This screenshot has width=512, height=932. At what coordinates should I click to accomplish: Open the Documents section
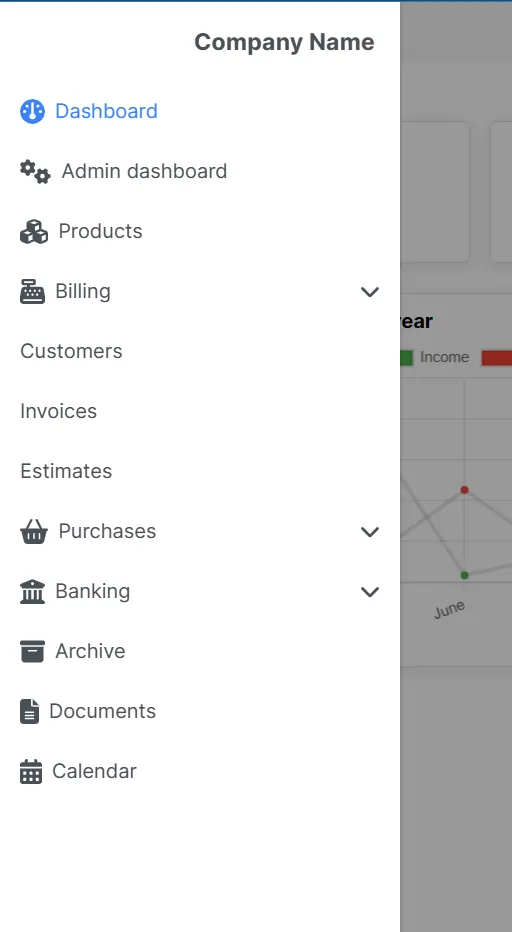[x=102, y=711]
